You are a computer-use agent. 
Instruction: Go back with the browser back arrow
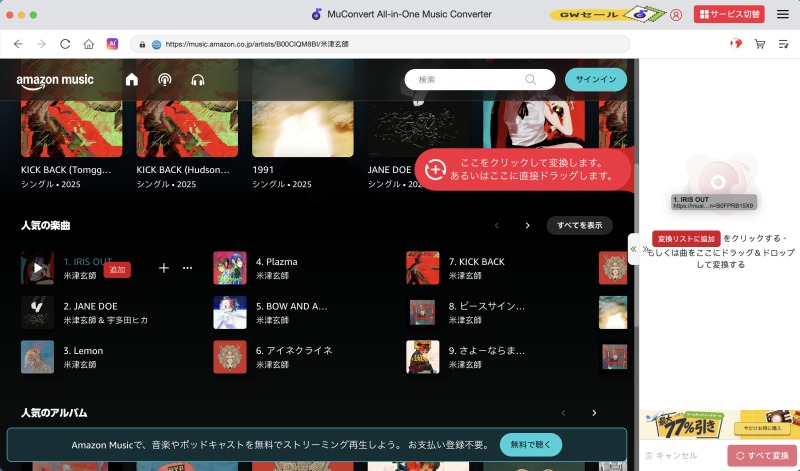(18, 44)
